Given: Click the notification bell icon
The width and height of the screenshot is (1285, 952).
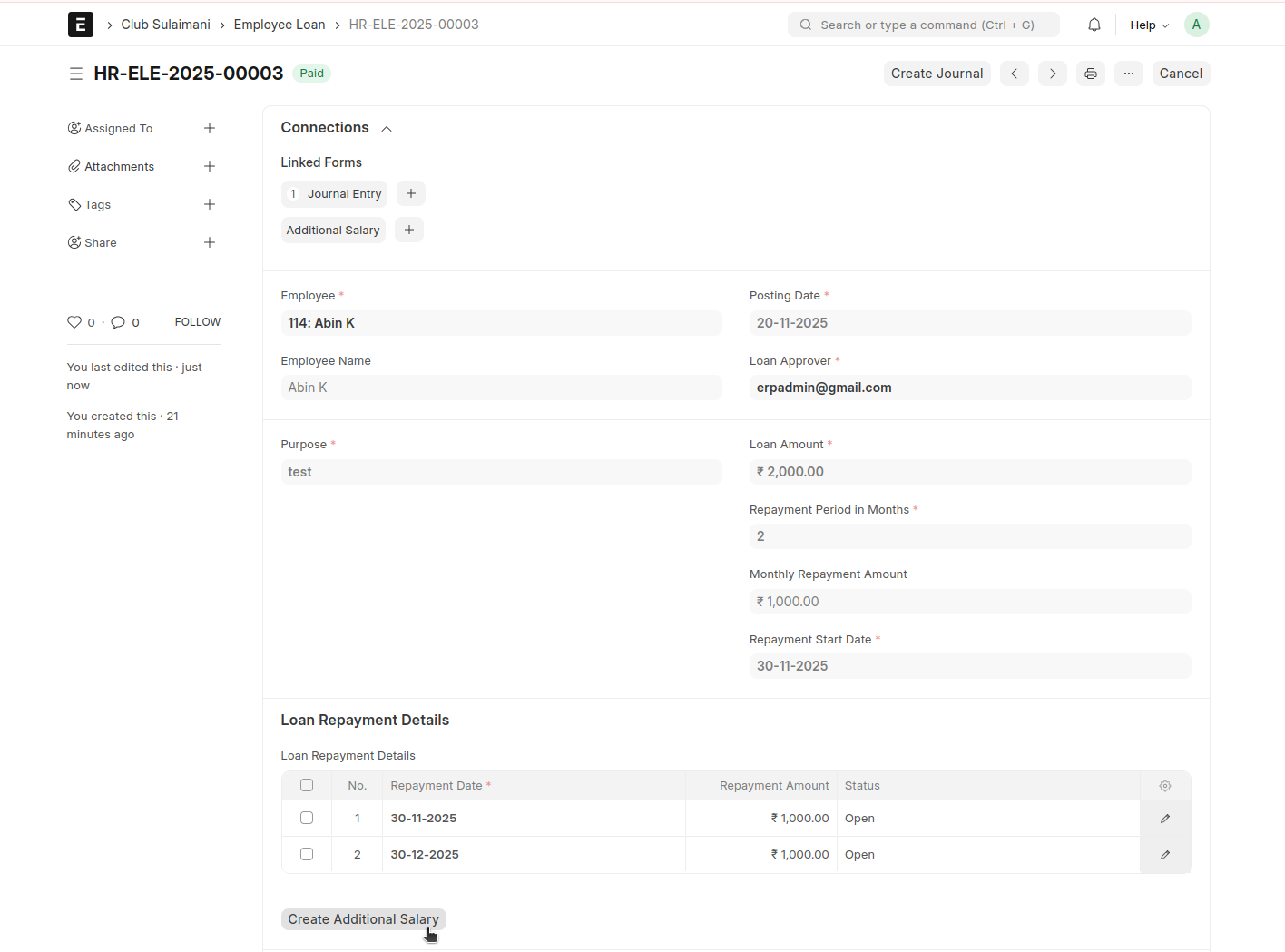Looking at the screenshot, I should tap(1094, 25).
